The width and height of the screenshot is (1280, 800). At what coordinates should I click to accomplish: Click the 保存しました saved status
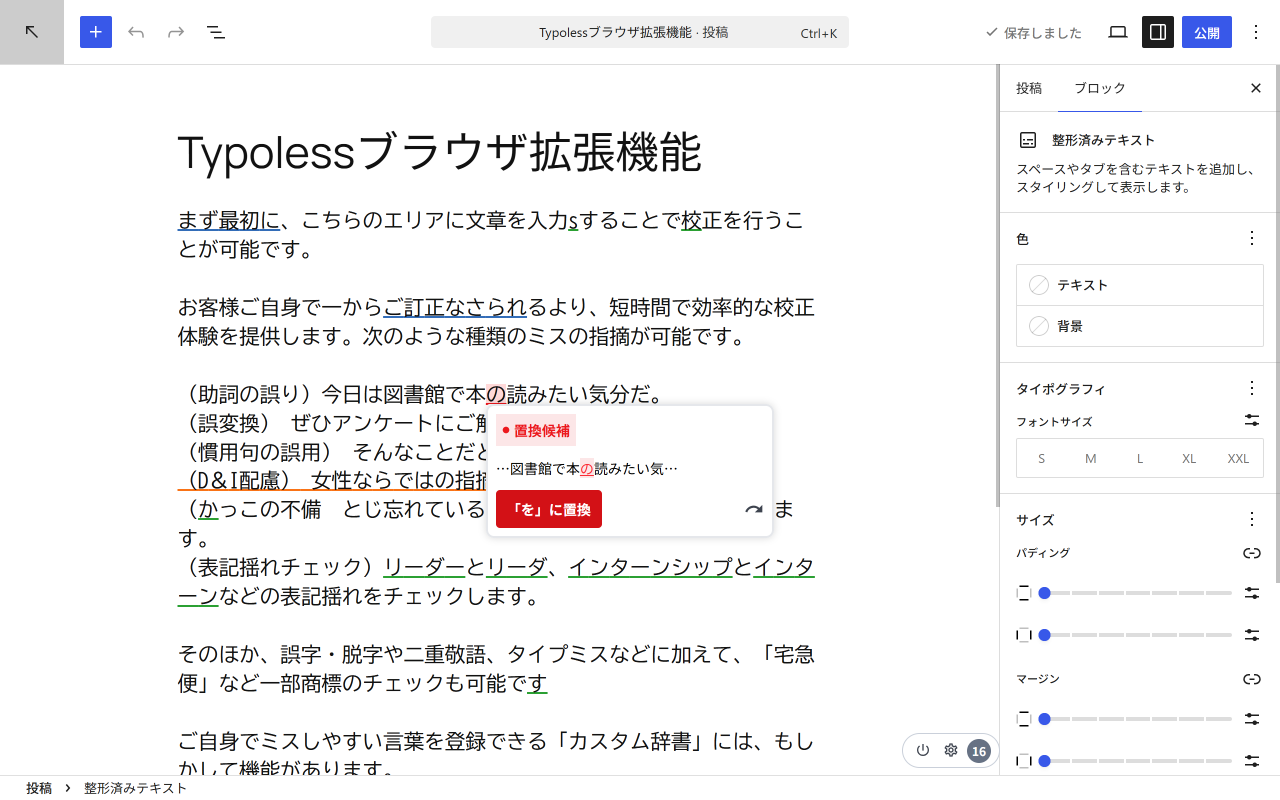(x=1034, y=32)
